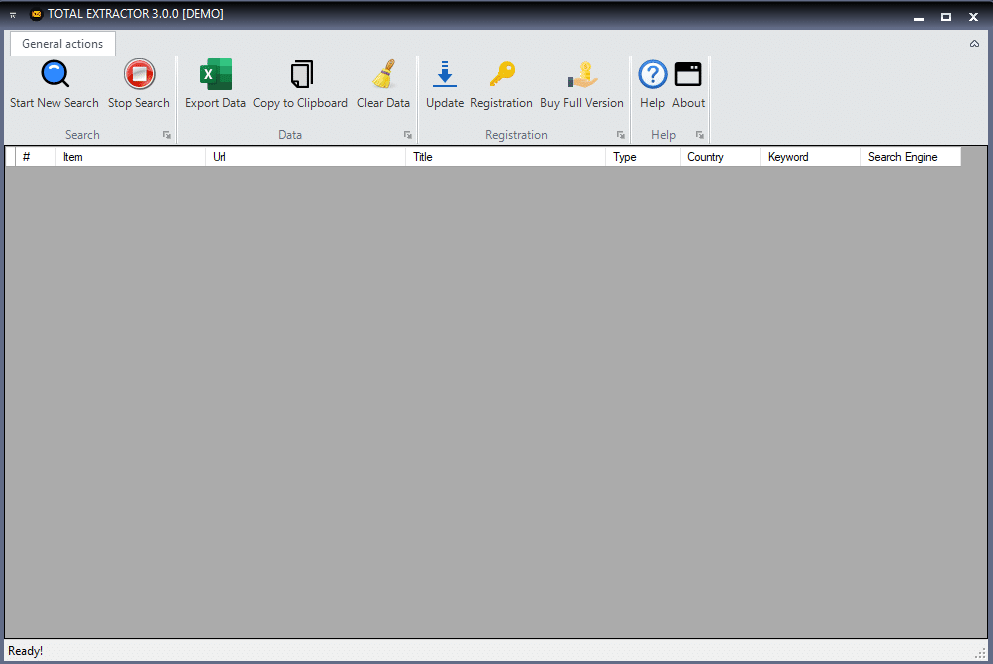Buy the full version

pyautogui.click(x=581, y=84)
